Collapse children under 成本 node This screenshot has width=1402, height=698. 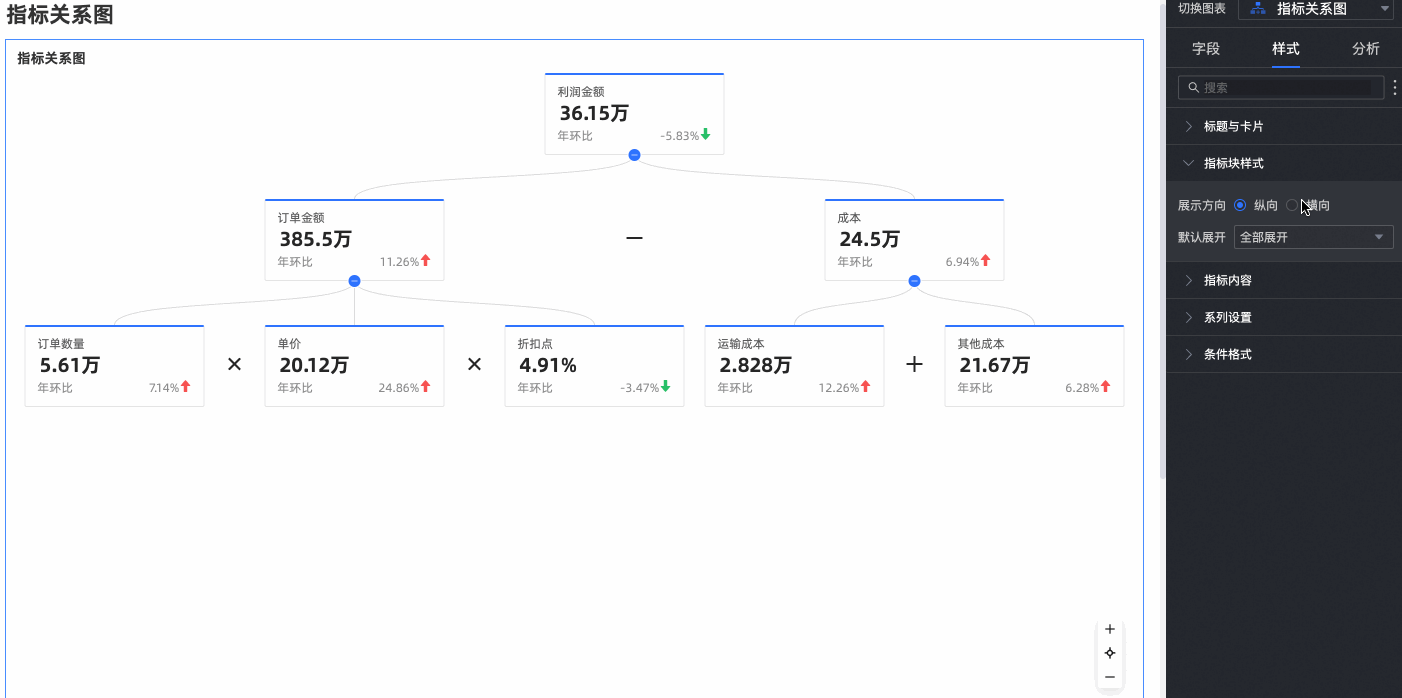(x=914, y=281)
